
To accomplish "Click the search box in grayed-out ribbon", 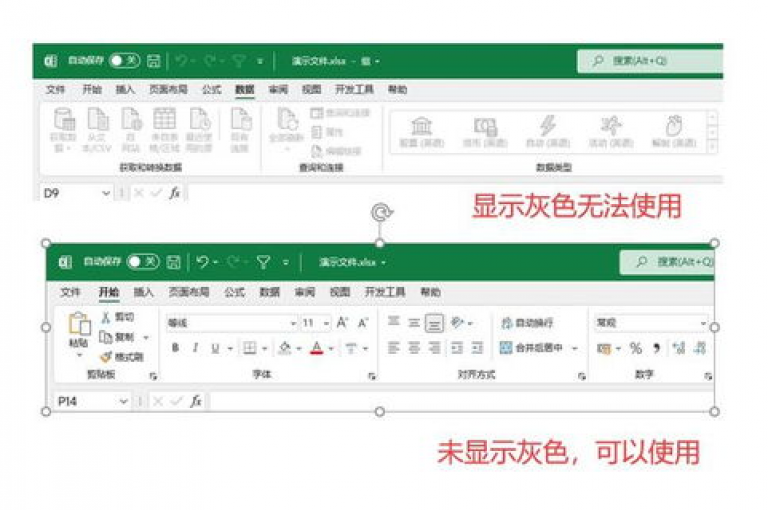I will (650, 61).
